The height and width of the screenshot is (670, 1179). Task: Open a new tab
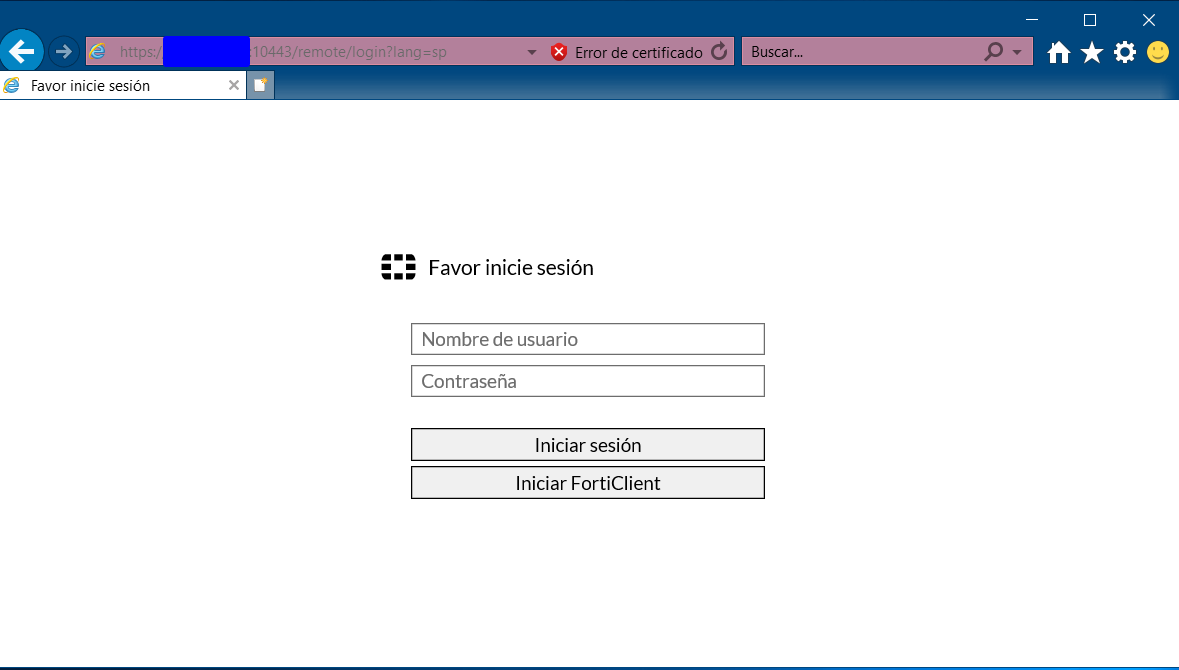pyautogui.click(x=260, y=85)
